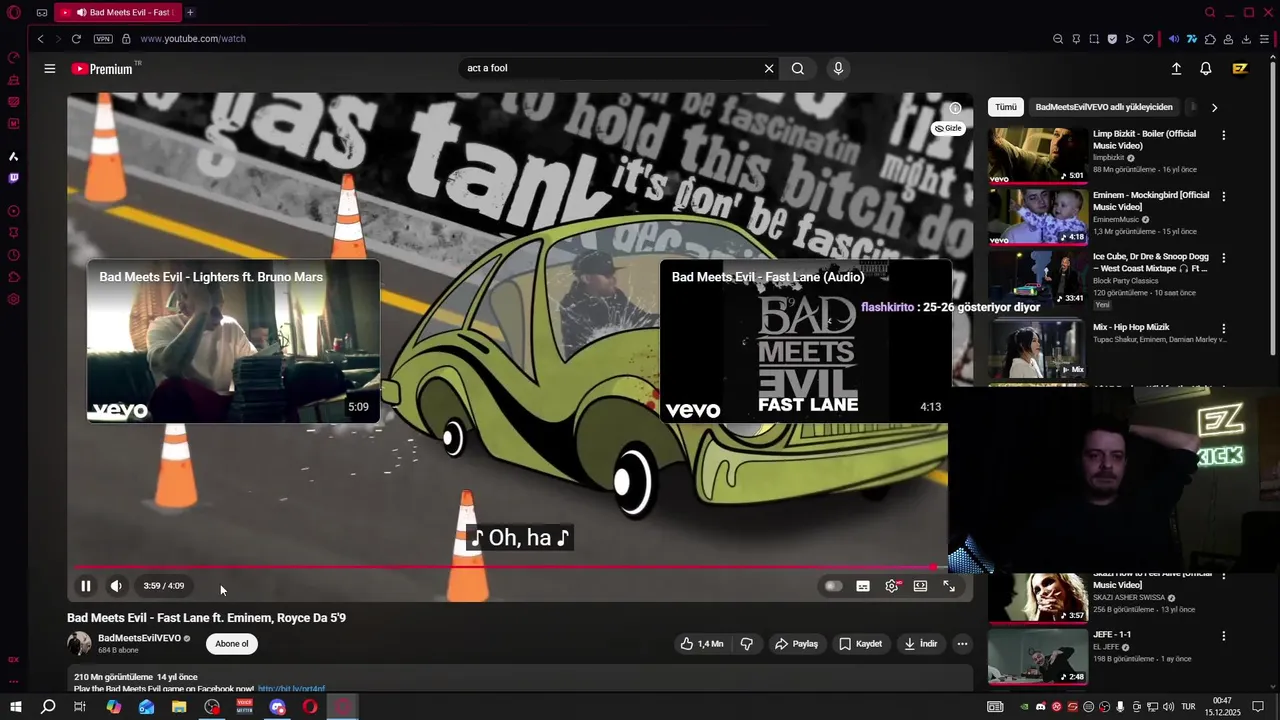Save video with Kaydet button

click(x=860, y=644)
